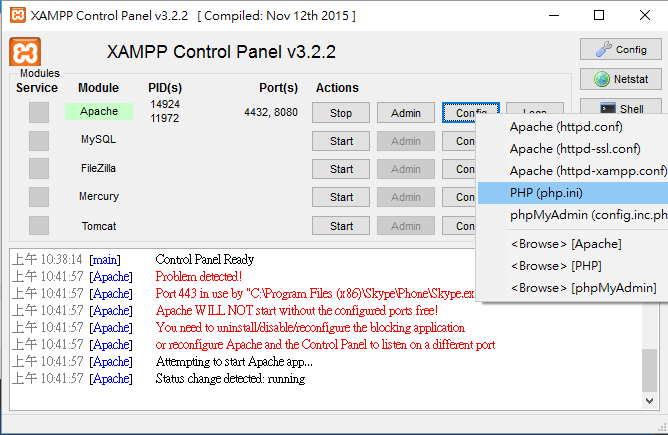Click the log scrollbar down arrow

pyautogui.click(x=649, y=401)
